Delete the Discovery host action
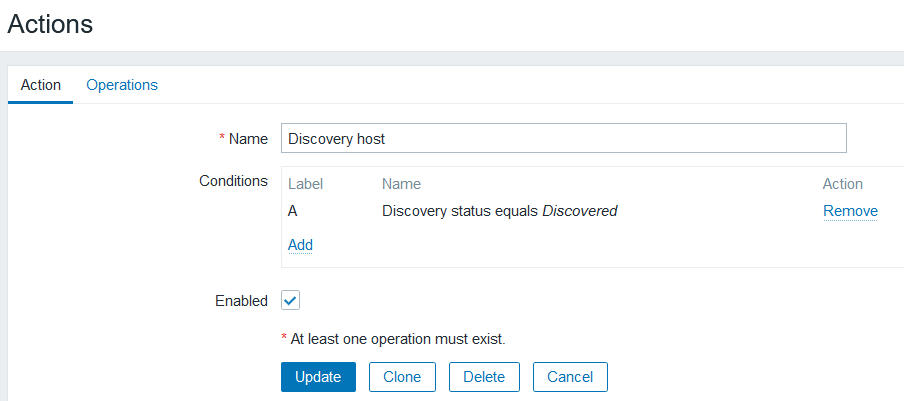Viewport: 904px width, 401px height. [x=484, y=377]
